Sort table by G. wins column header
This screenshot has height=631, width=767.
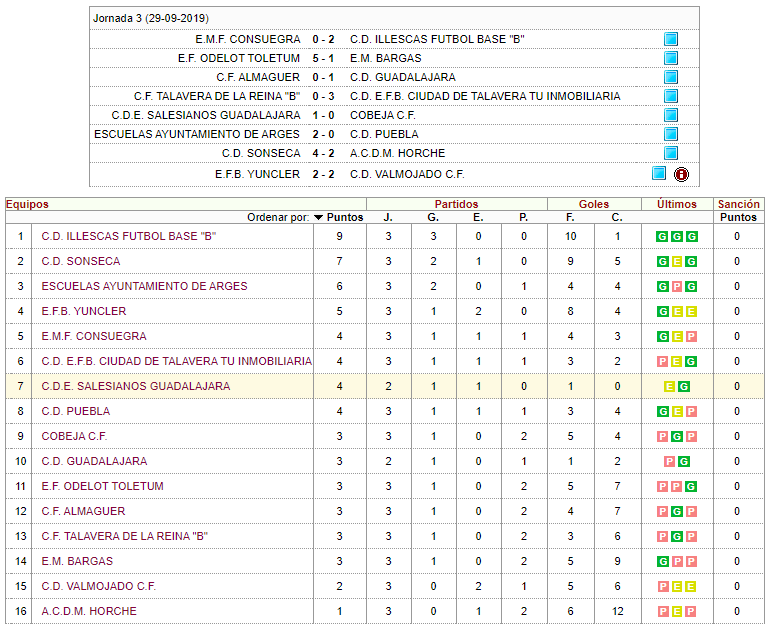tap(433, 217)
